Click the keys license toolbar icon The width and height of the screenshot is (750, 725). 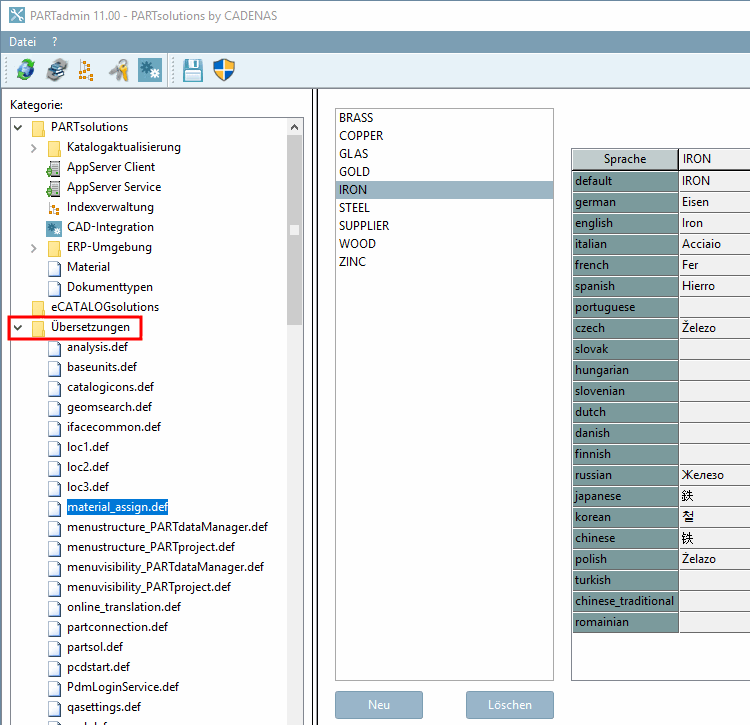point(119,69)
